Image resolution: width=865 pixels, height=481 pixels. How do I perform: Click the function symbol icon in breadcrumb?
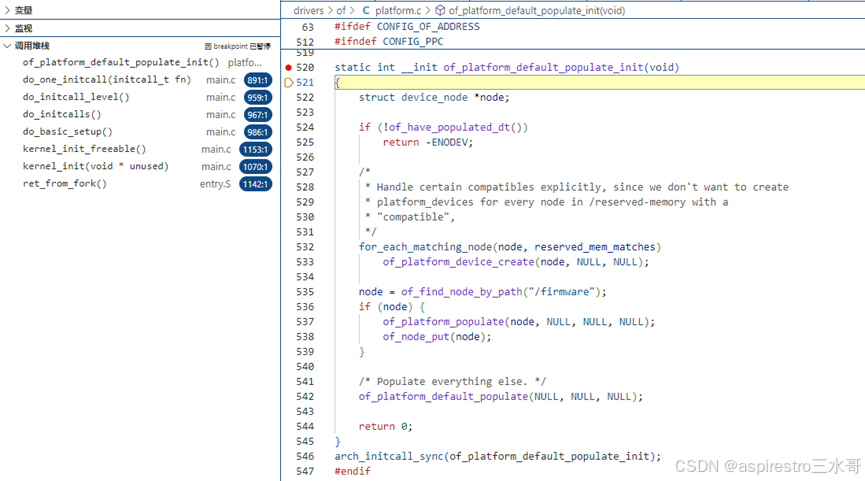click(x=440, y=10)
